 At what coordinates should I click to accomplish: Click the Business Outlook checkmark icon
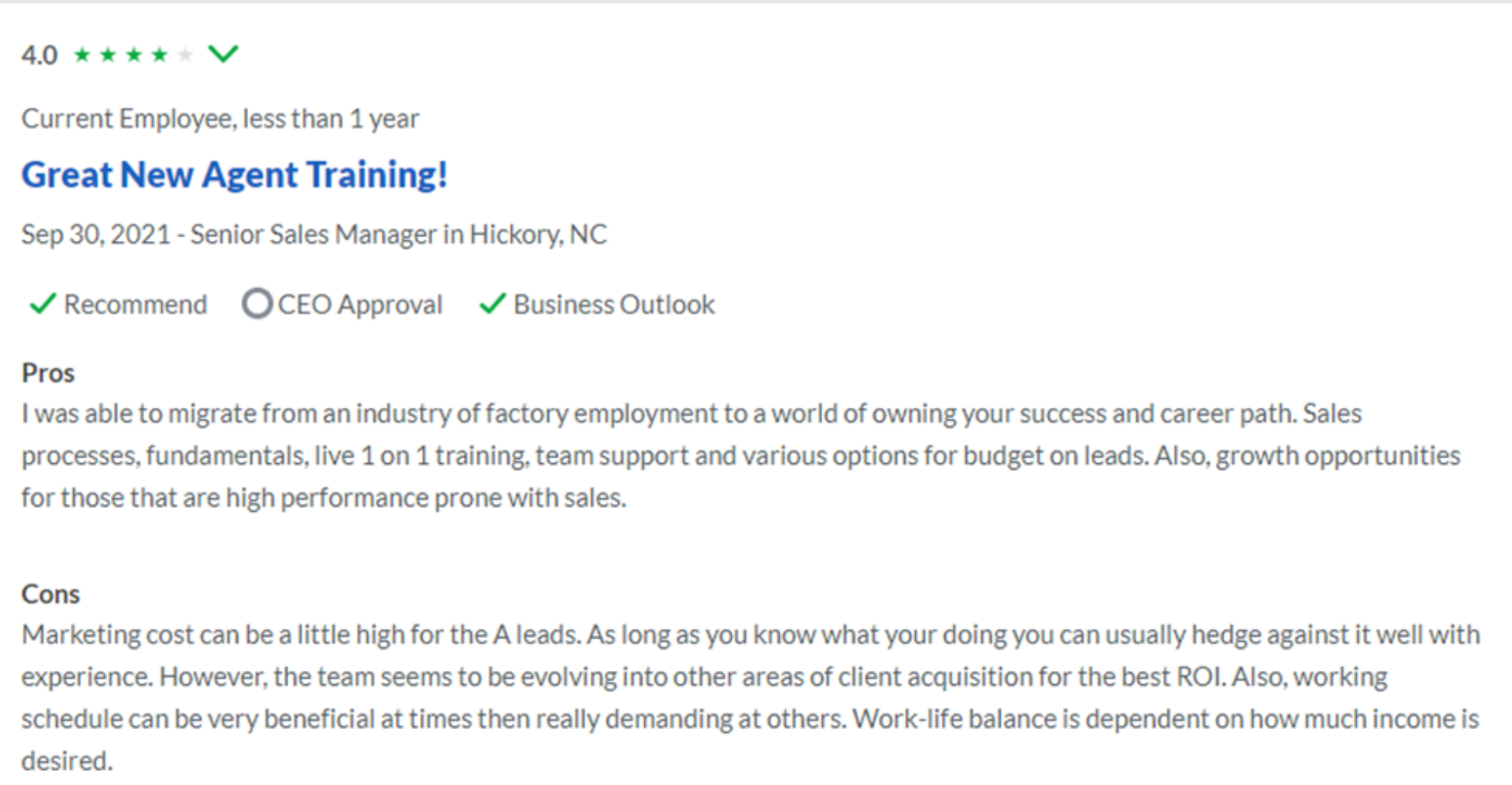pos(492,304)
